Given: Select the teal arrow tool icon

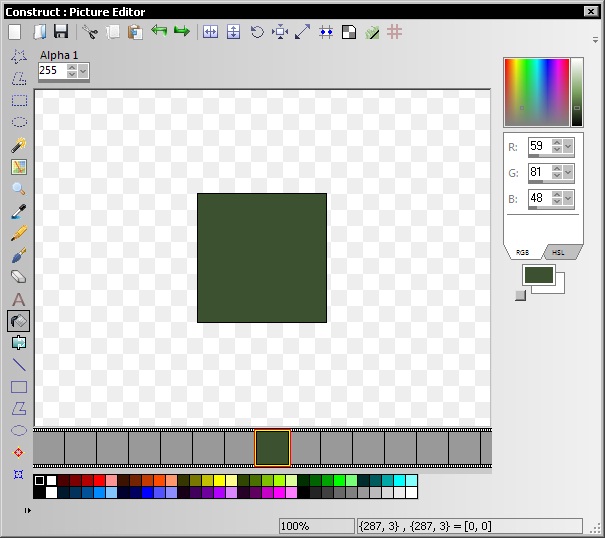Looking at the screenshot, I should coord(19,343).
